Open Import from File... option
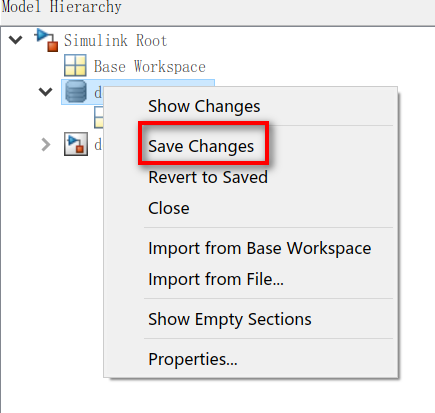This screenshot has height=413, width=435. click(216, 279)
